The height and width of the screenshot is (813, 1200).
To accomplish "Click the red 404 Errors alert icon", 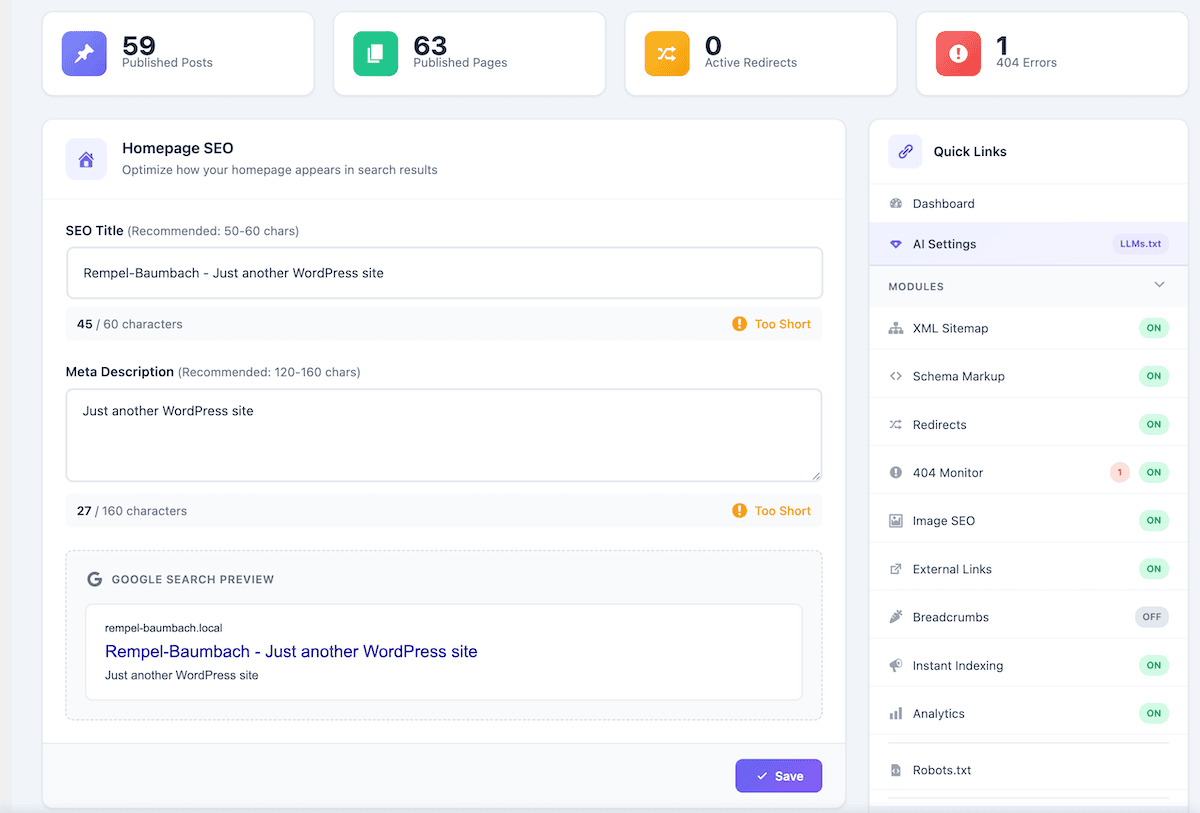I will [958, 54].
